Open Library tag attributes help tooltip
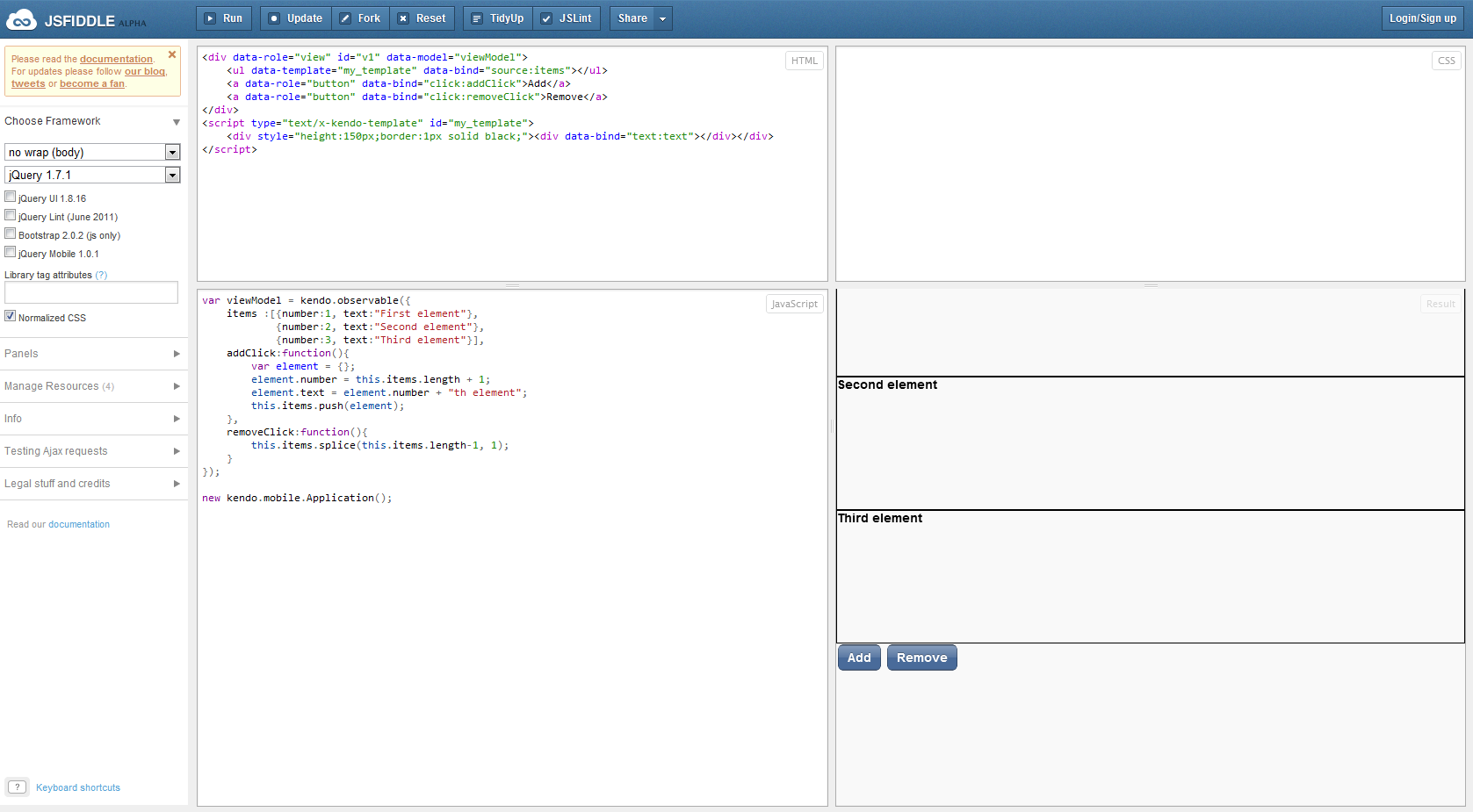This screenshot has height=812, width=1473. pyautogui.click(x=101, y=275)
